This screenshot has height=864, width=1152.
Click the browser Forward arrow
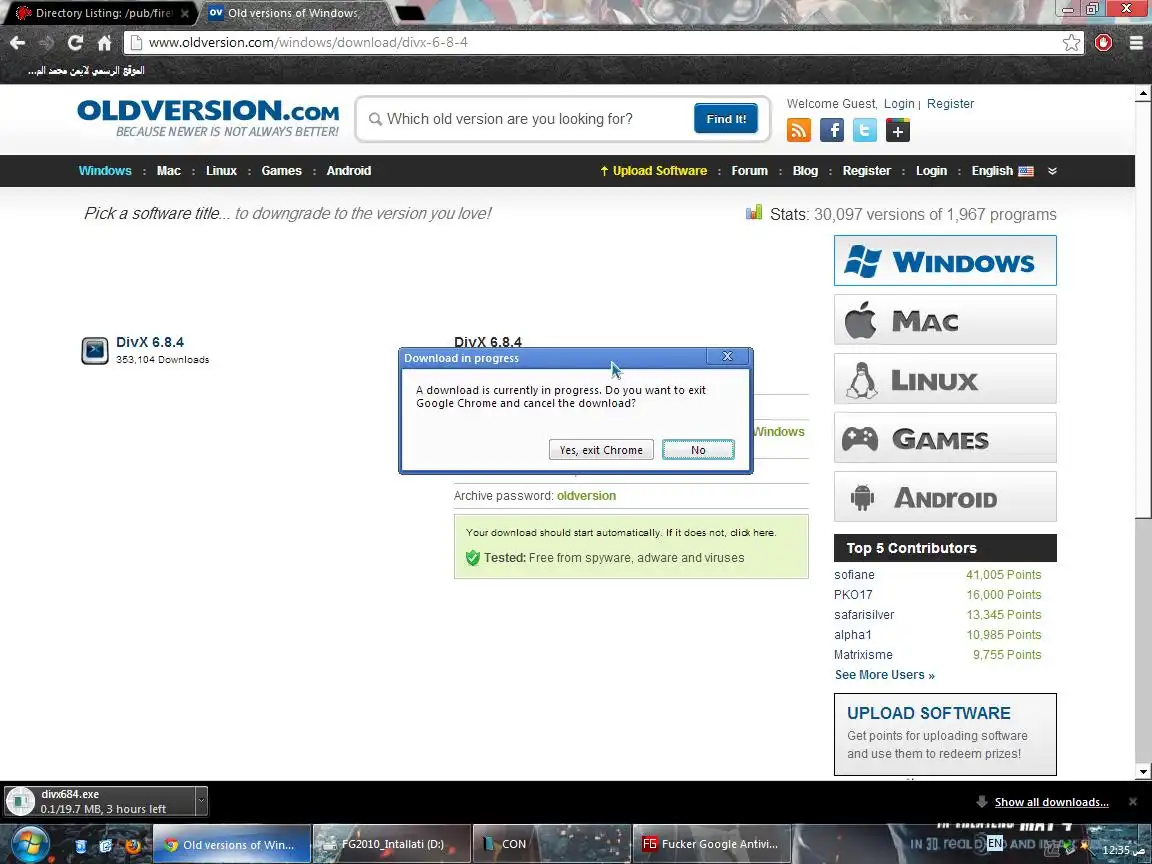click(x=46, y=43)
